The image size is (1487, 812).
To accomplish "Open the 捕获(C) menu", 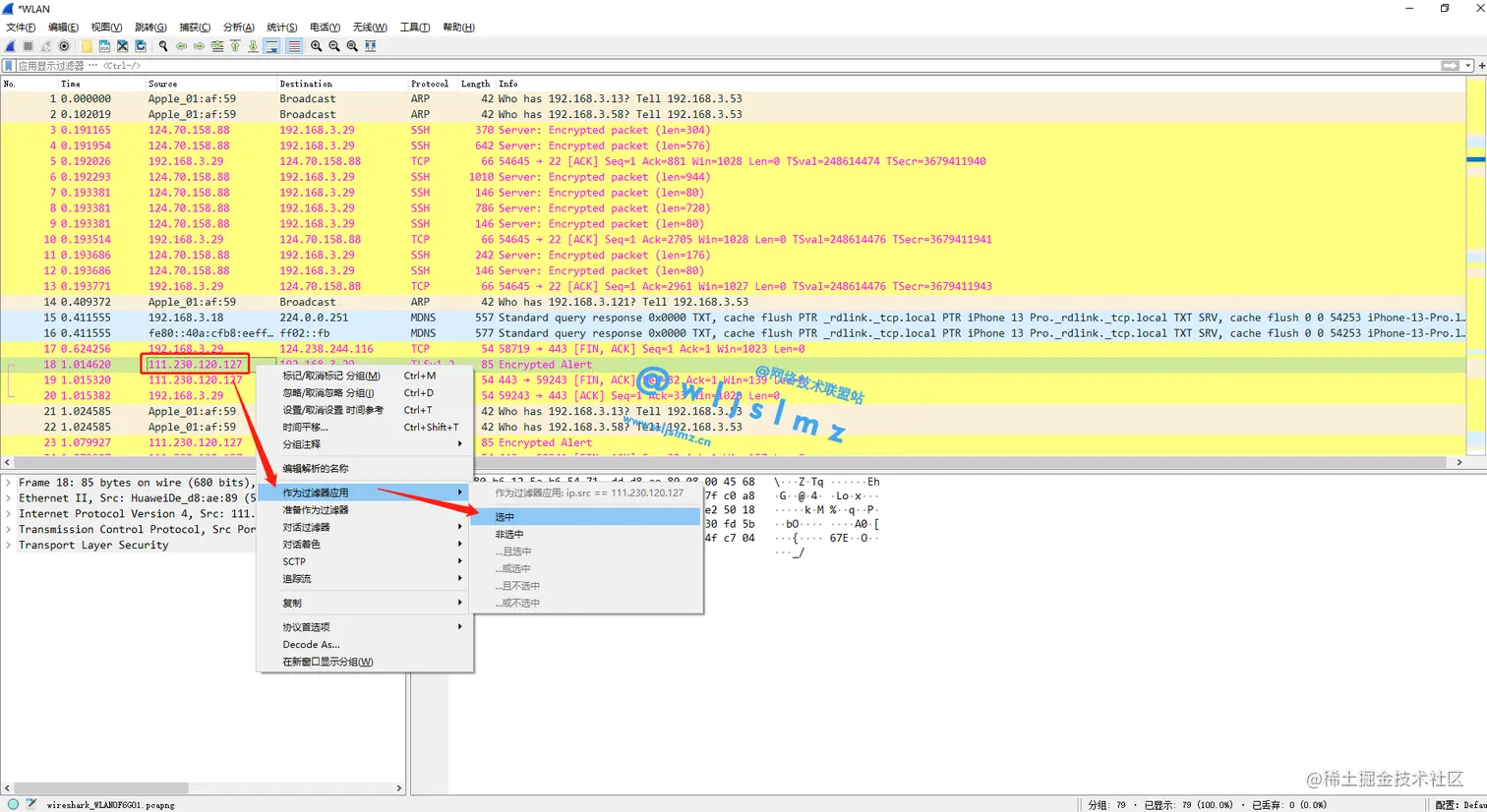I will click(195, 28).
